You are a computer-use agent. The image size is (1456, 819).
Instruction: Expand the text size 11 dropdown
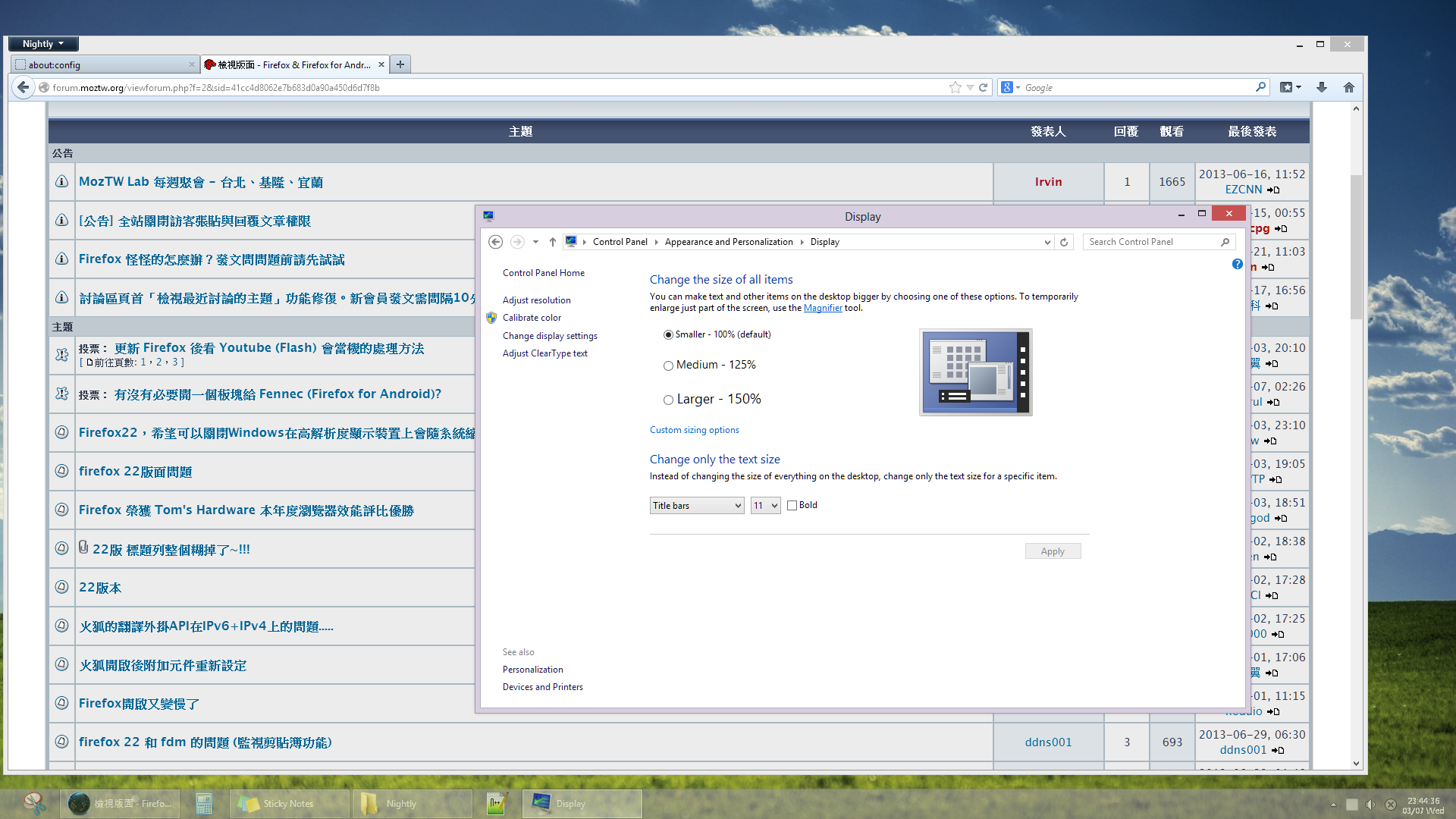point(765,506)
